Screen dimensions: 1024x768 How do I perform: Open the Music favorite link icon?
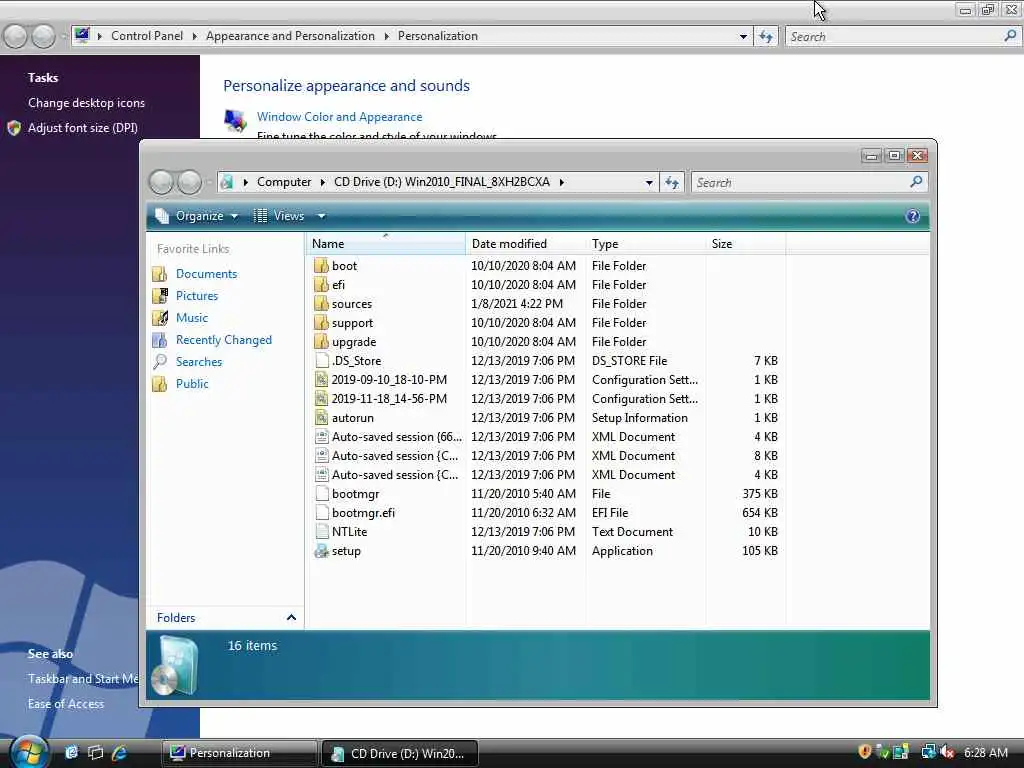160,318
